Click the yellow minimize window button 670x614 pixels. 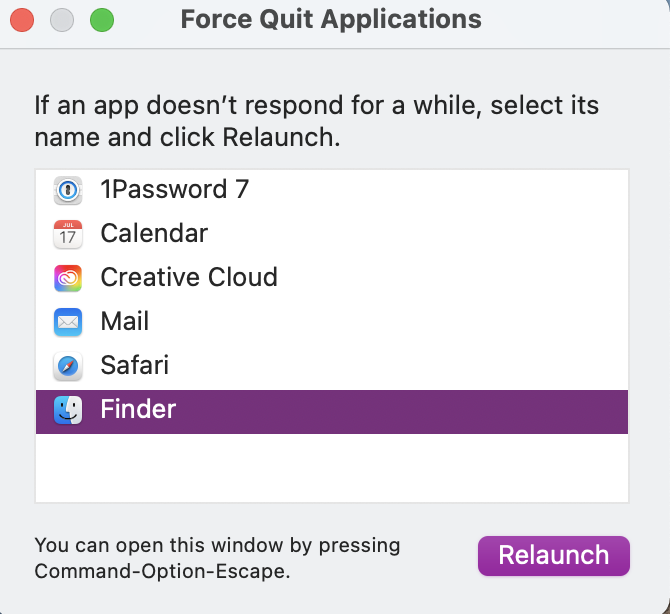click(x=62, y=19)
